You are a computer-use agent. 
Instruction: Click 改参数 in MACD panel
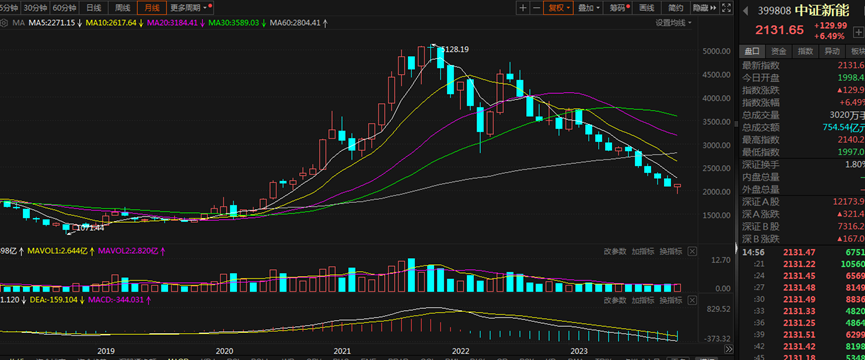[615, 300]
